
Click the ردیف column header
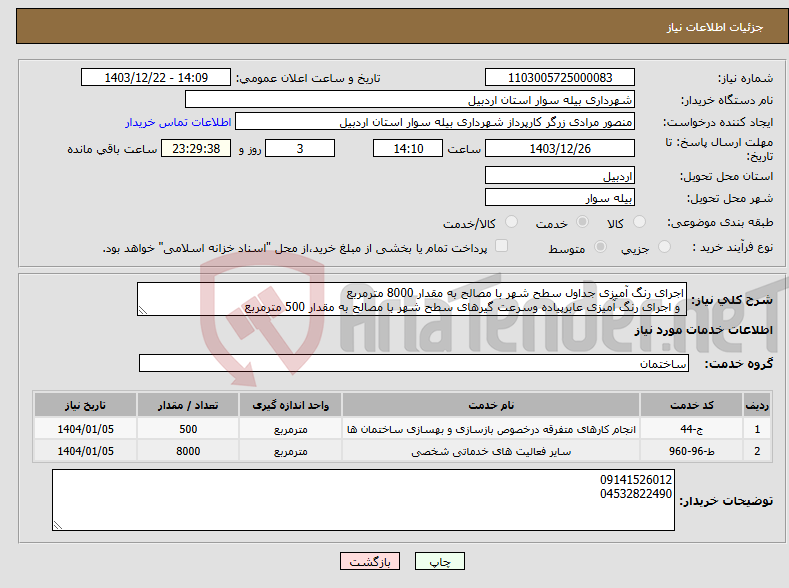point(757,405)
